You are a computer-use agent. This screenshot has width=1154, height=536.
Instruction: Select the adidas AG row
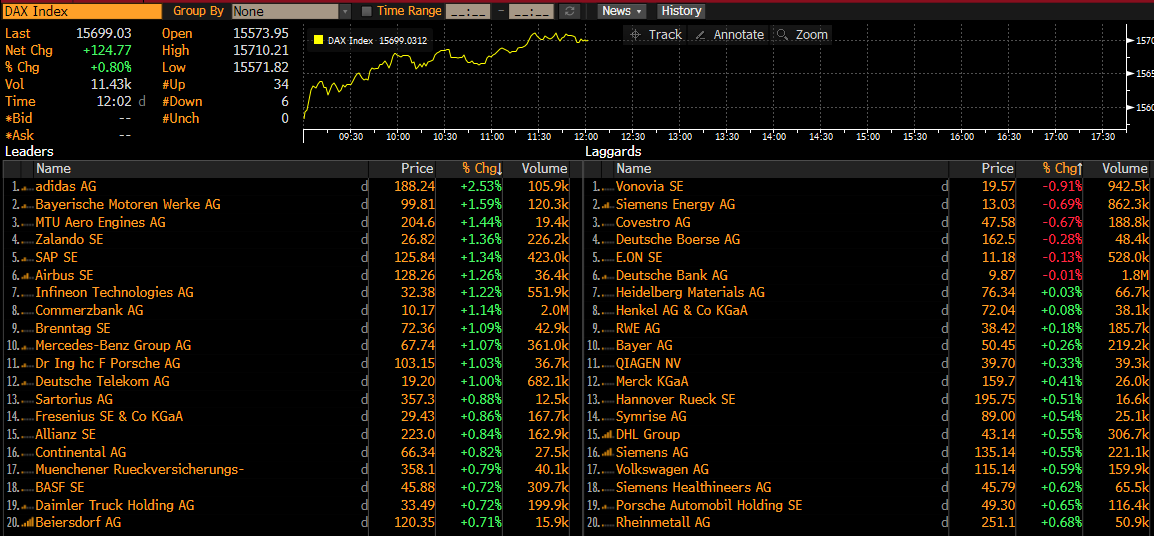pos(288,187)
